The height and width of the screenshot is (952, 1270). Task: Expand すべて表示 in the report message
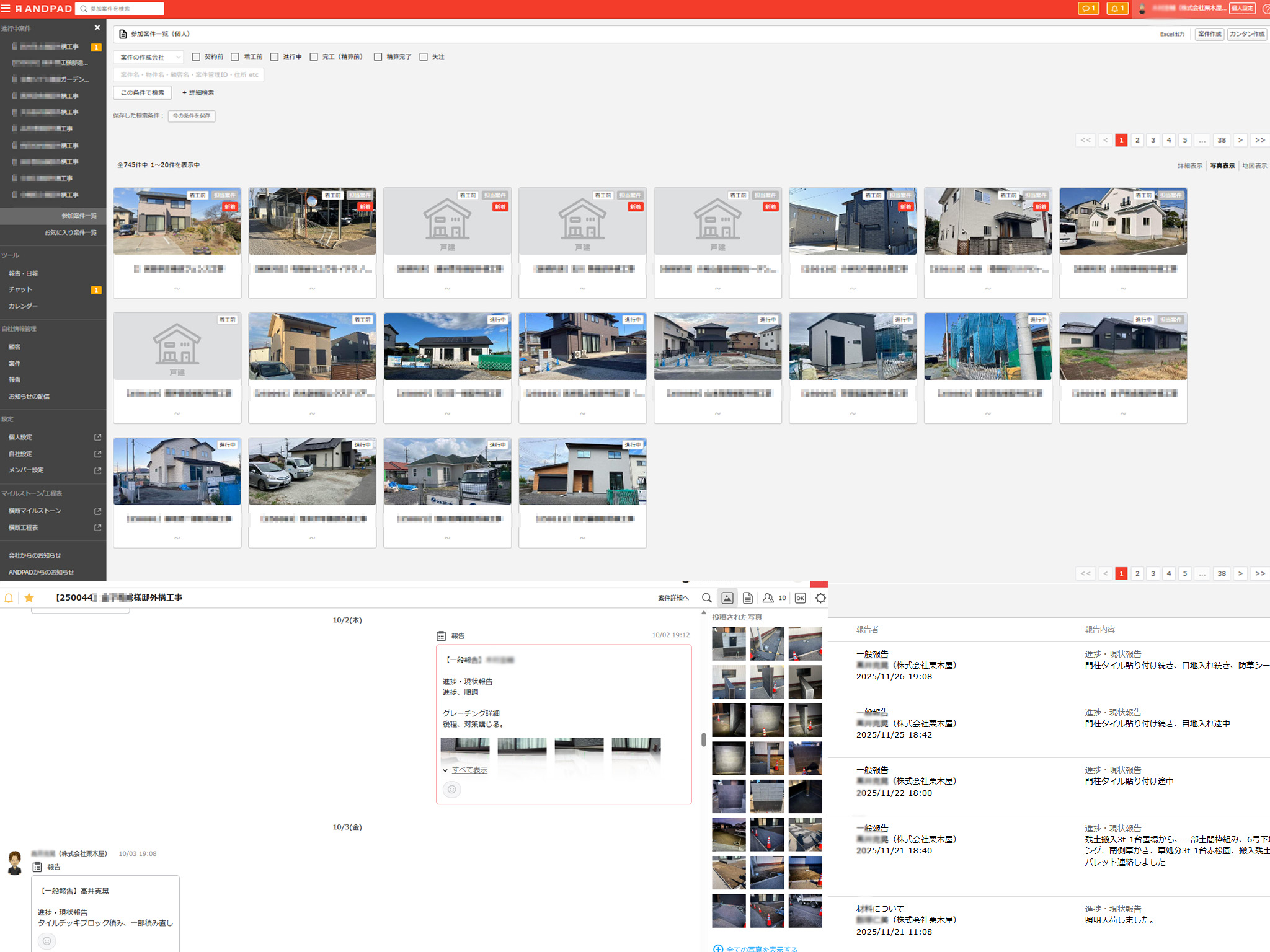click(469, 770)
